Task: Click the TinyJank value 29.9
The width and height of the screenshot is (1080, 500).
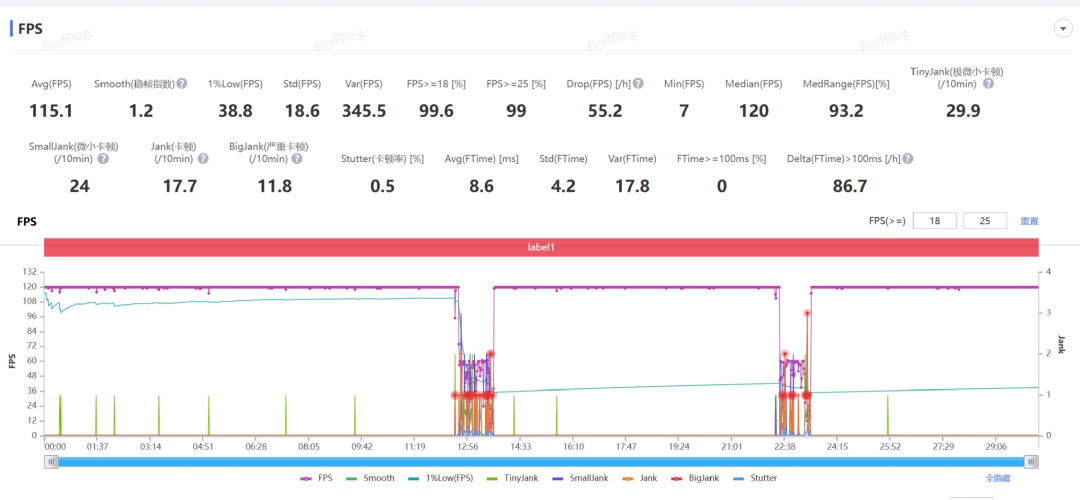Action: [963, 110]
